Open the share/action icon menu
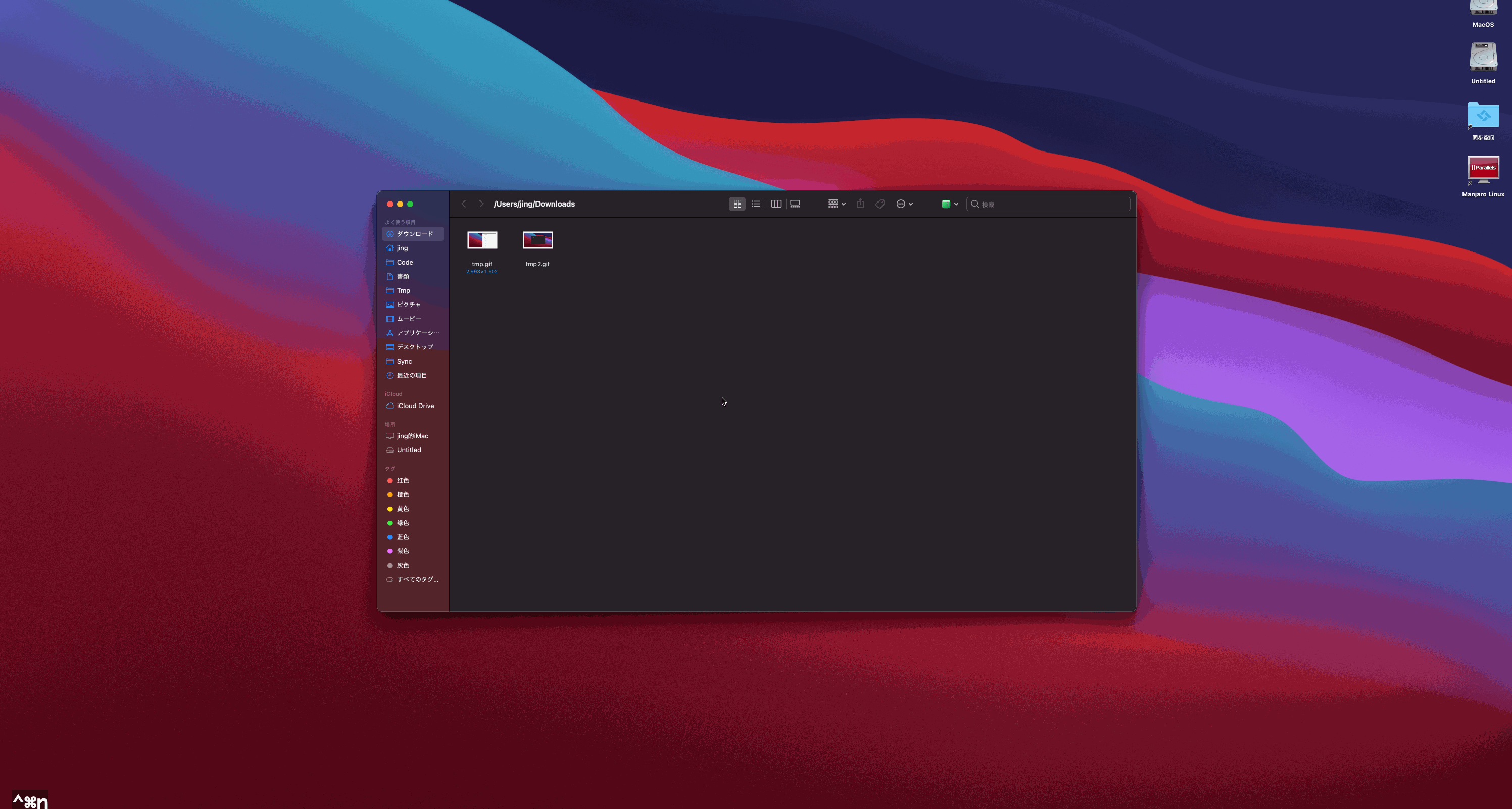 (861, 204)
